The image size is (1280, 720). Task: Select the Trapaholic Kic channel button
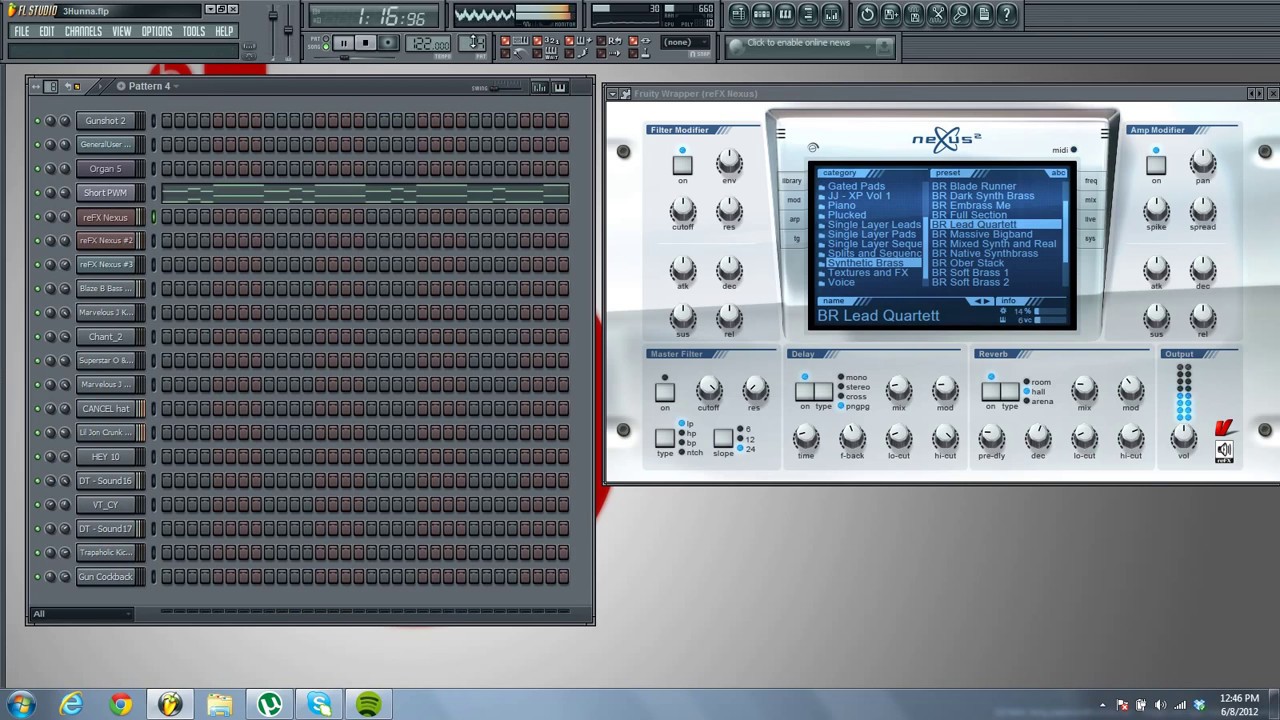click(x=105, y=553)
